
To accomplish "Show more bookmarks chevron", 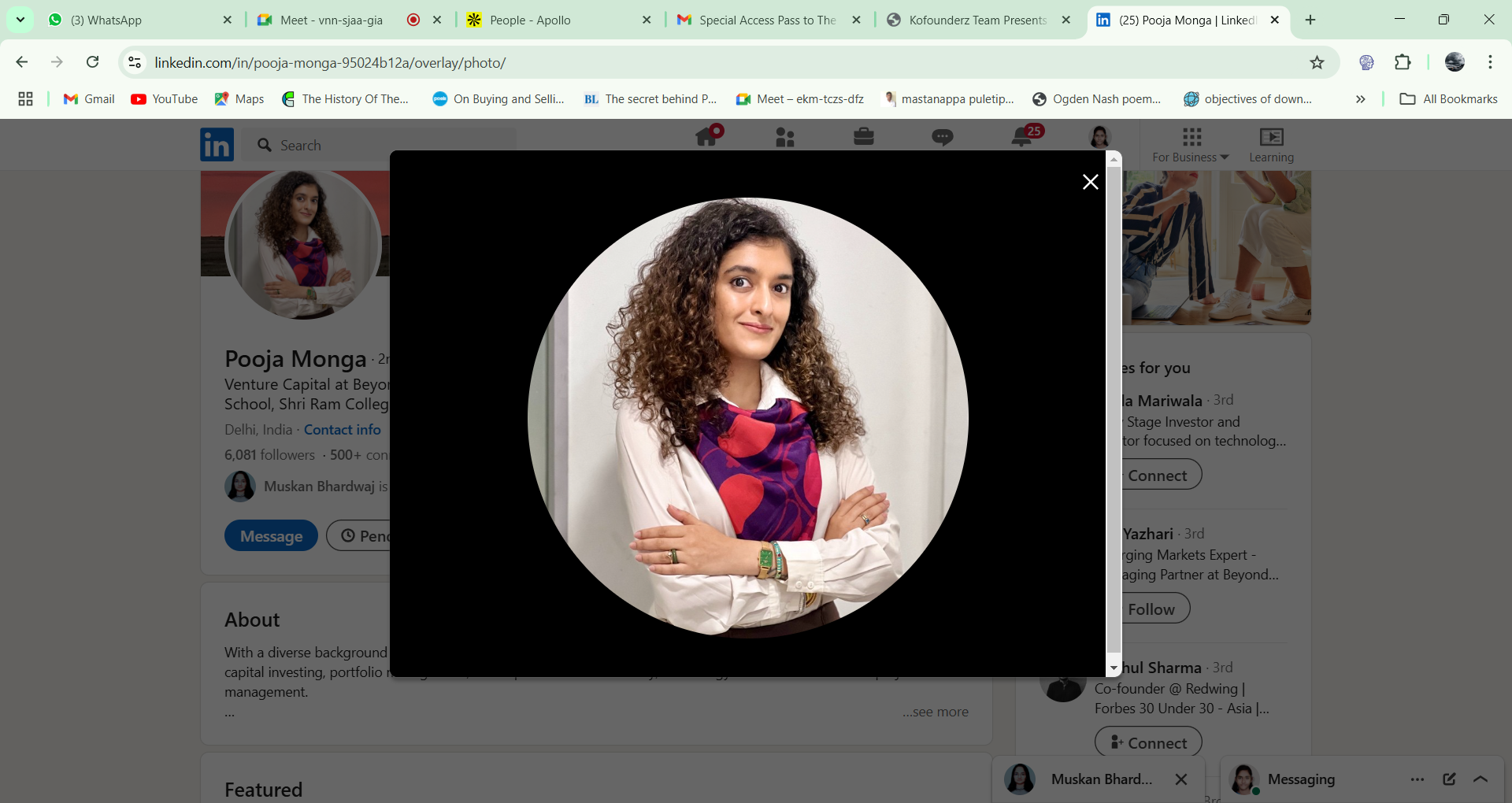I will (1360, 99).
